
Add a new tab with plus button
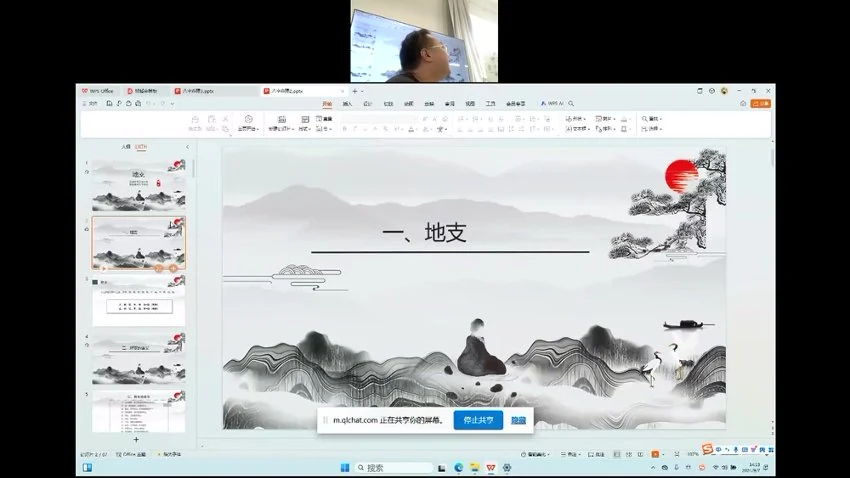pos(355,91)
